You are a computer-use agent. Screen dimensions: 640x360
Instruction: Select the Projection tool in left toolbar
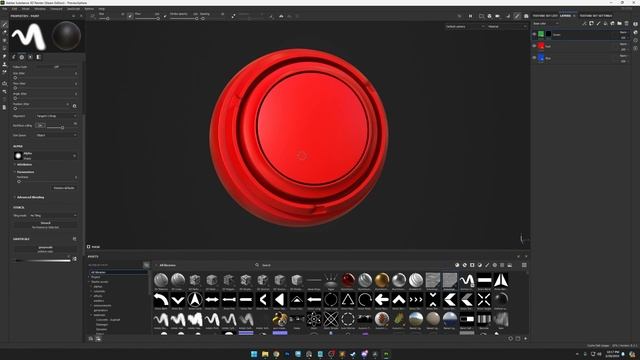[4, 40]
